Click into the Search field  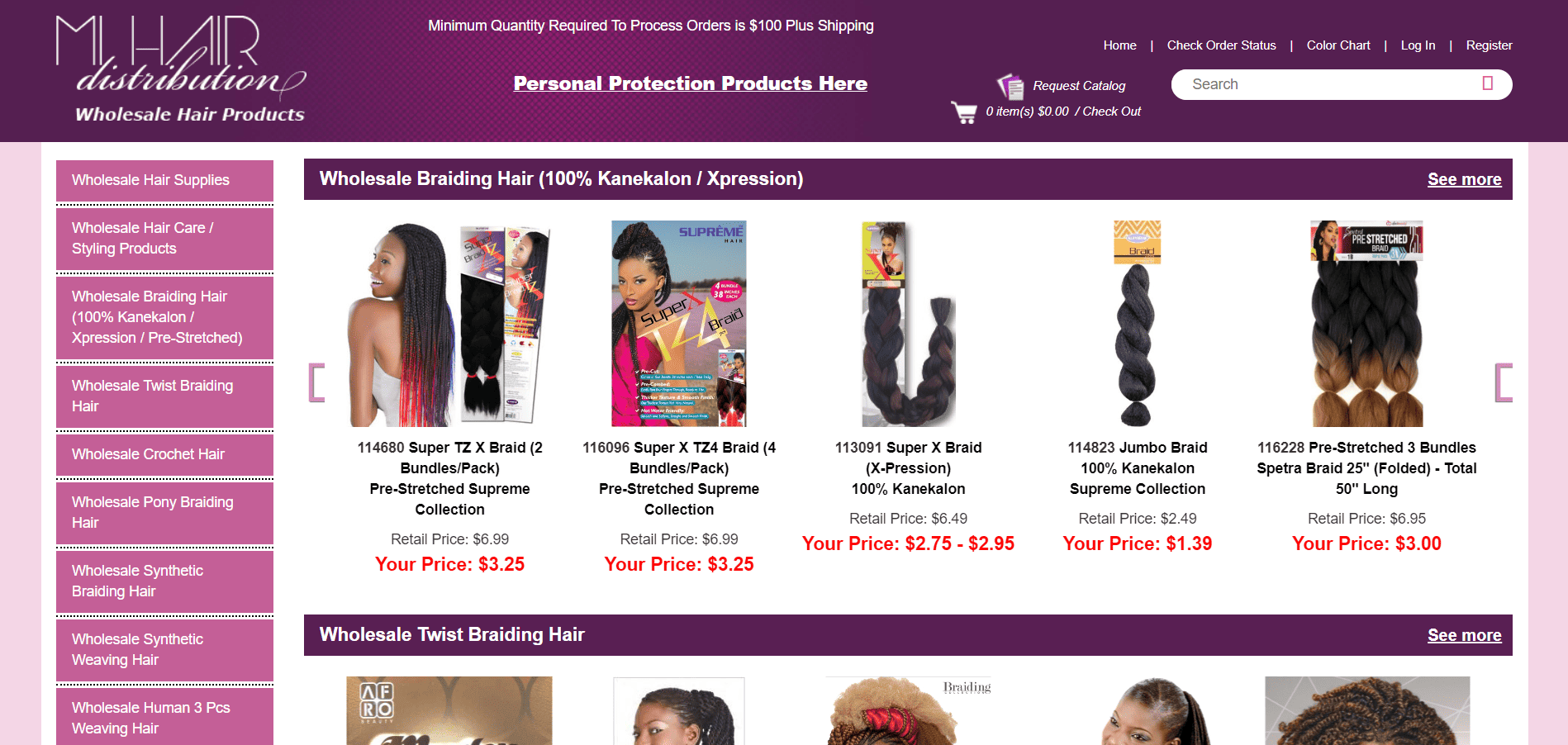pos(1330,84)
